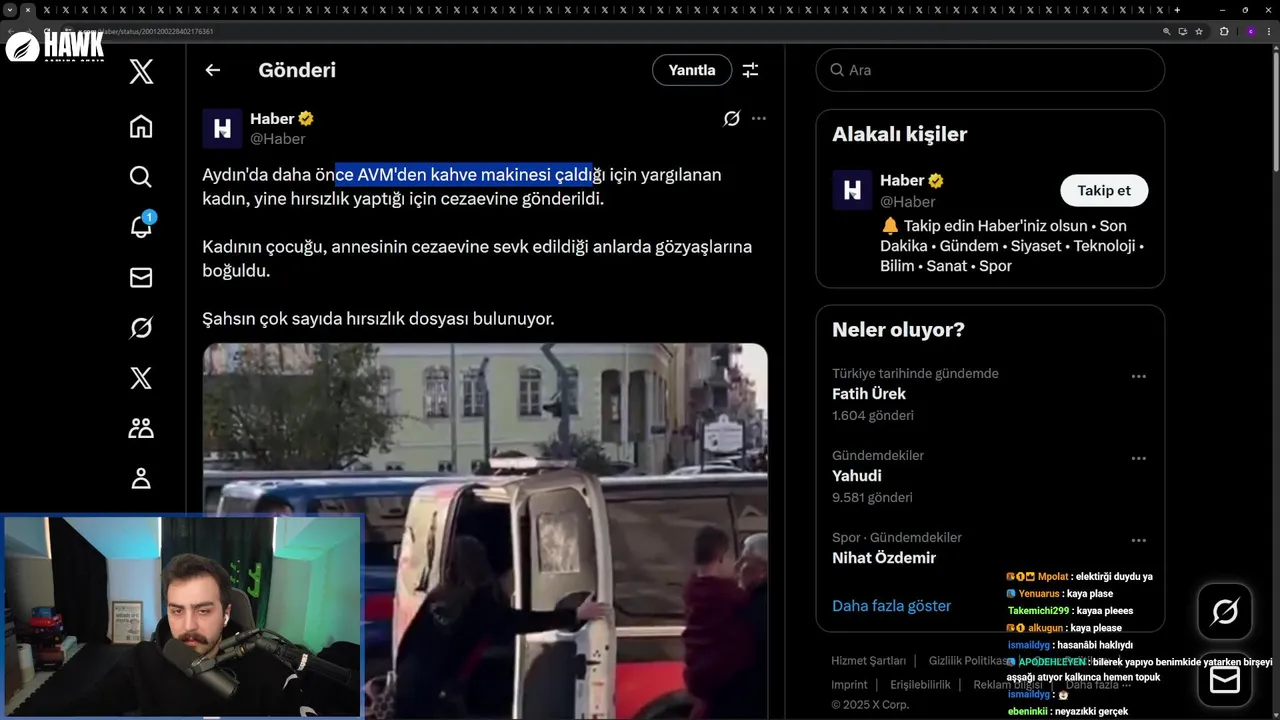Image resolution: width=1280 pixels, height=720 pixels.
Task: Go to Home via the house icon
Action: pos(141,126)
